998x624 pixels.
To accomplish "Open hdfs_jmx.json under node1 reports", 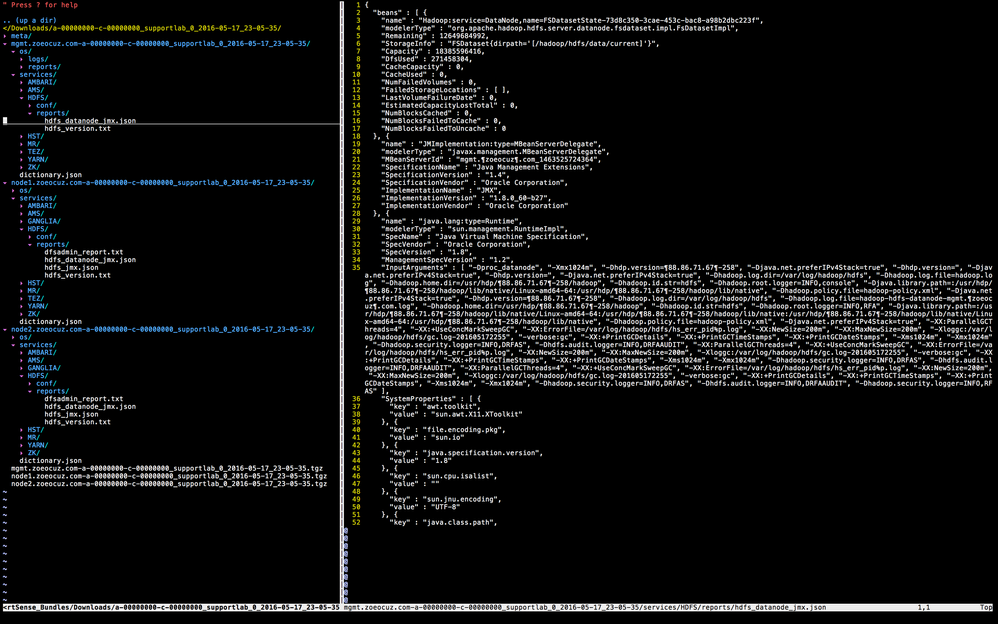I will click(x=75, y=269).
